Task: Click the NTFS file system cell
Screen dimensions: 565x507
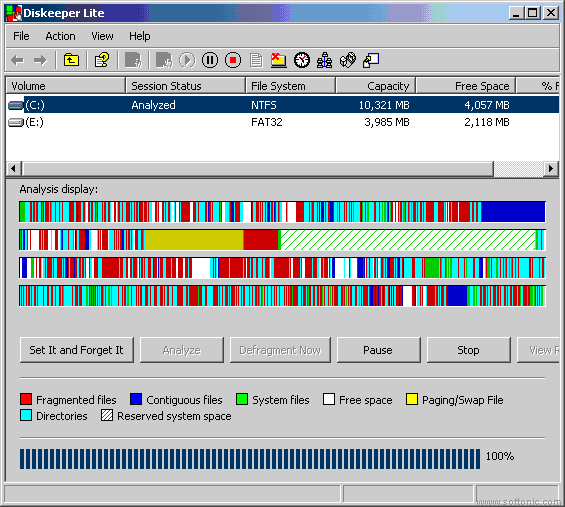Action: [264, 105]
